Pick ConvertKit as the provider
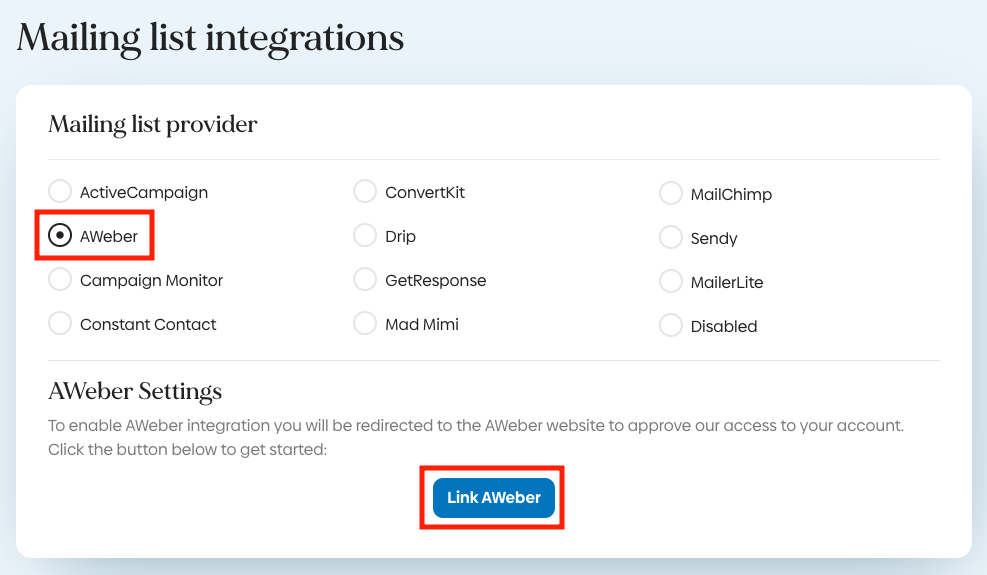The image size is (987, 575). tap(366, 192)
